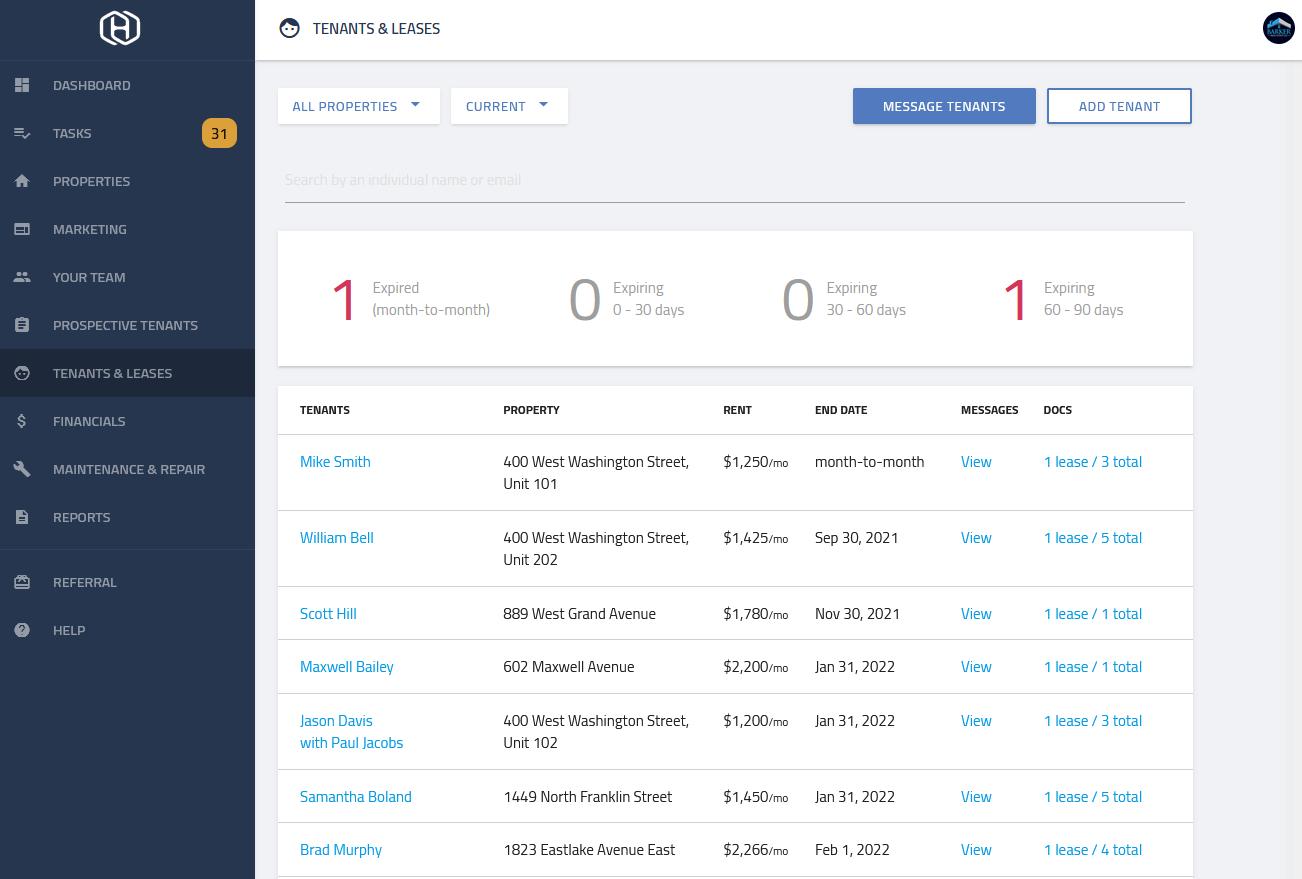Open tenant Samantha Boland
This screenshot has height=879, width=1302.
(x=356, y=797)
